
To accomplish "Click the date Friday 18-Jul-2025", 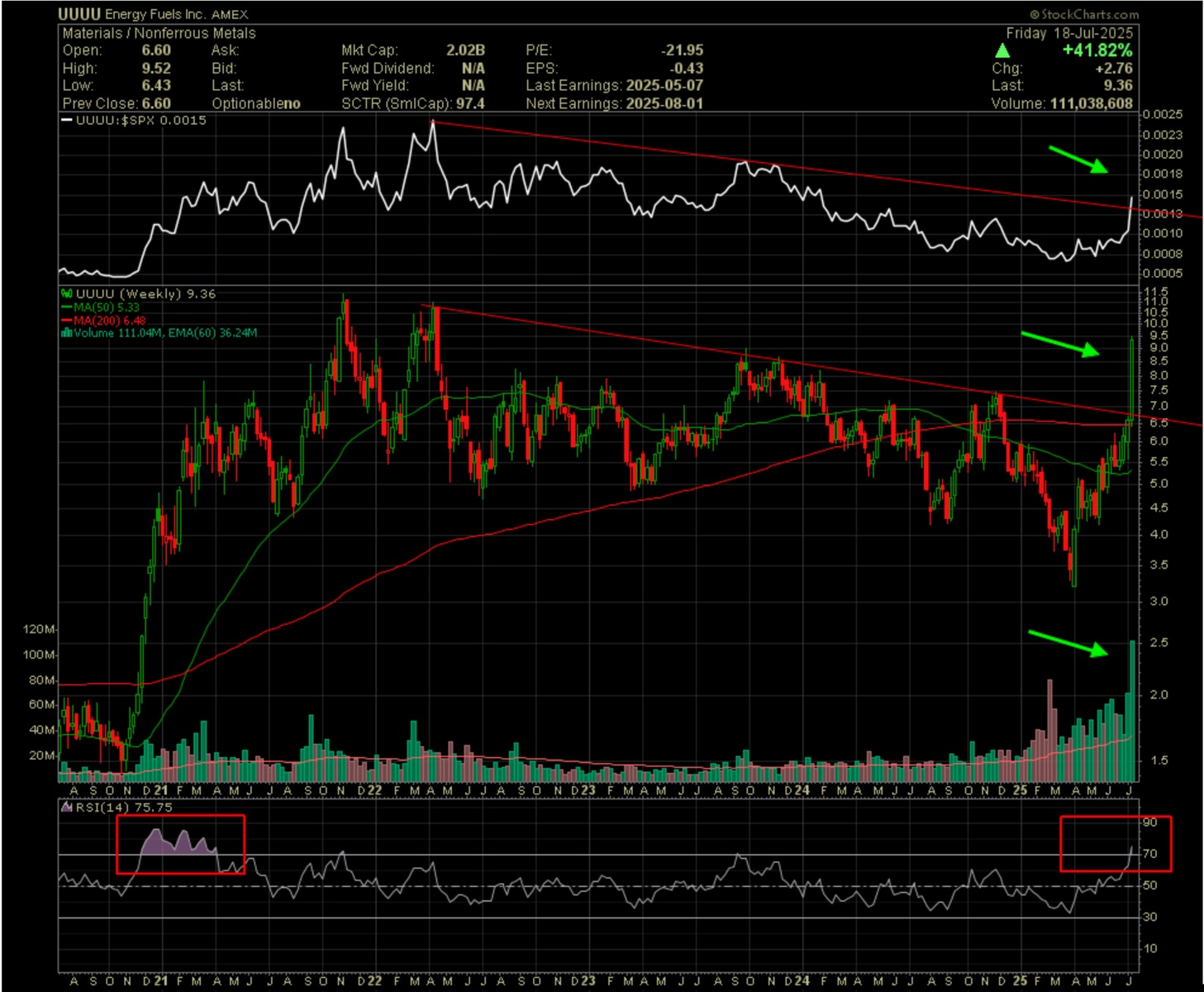I will [x=1069, y=33].
